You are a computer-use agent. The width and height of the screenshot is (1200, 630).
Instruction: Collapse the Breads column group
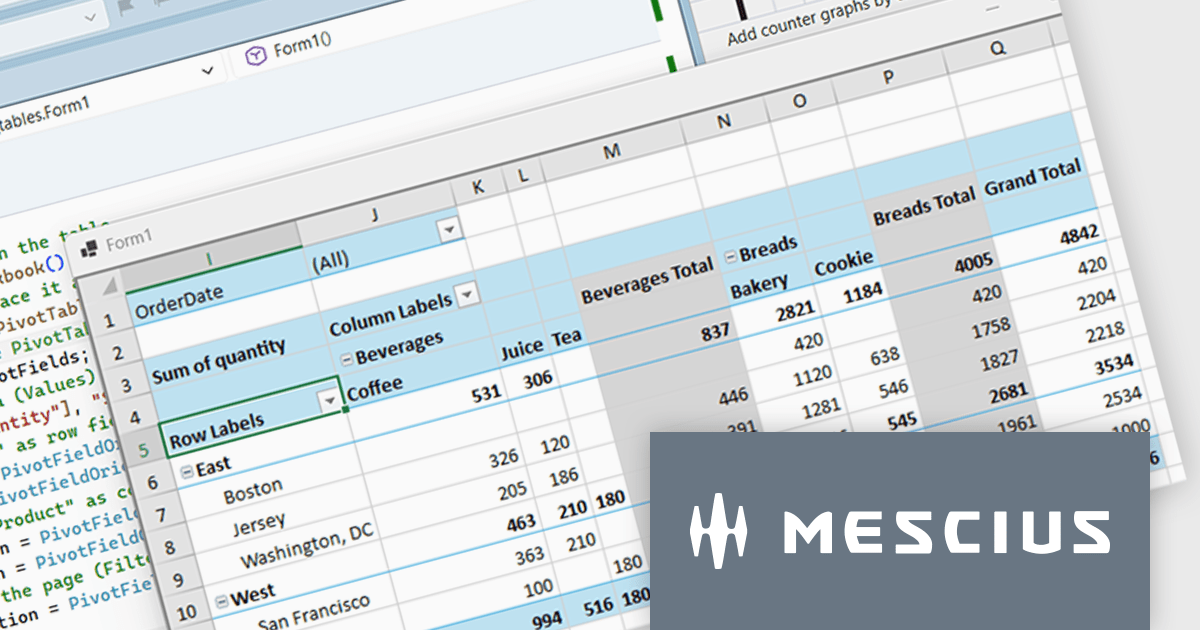[730, 255]
